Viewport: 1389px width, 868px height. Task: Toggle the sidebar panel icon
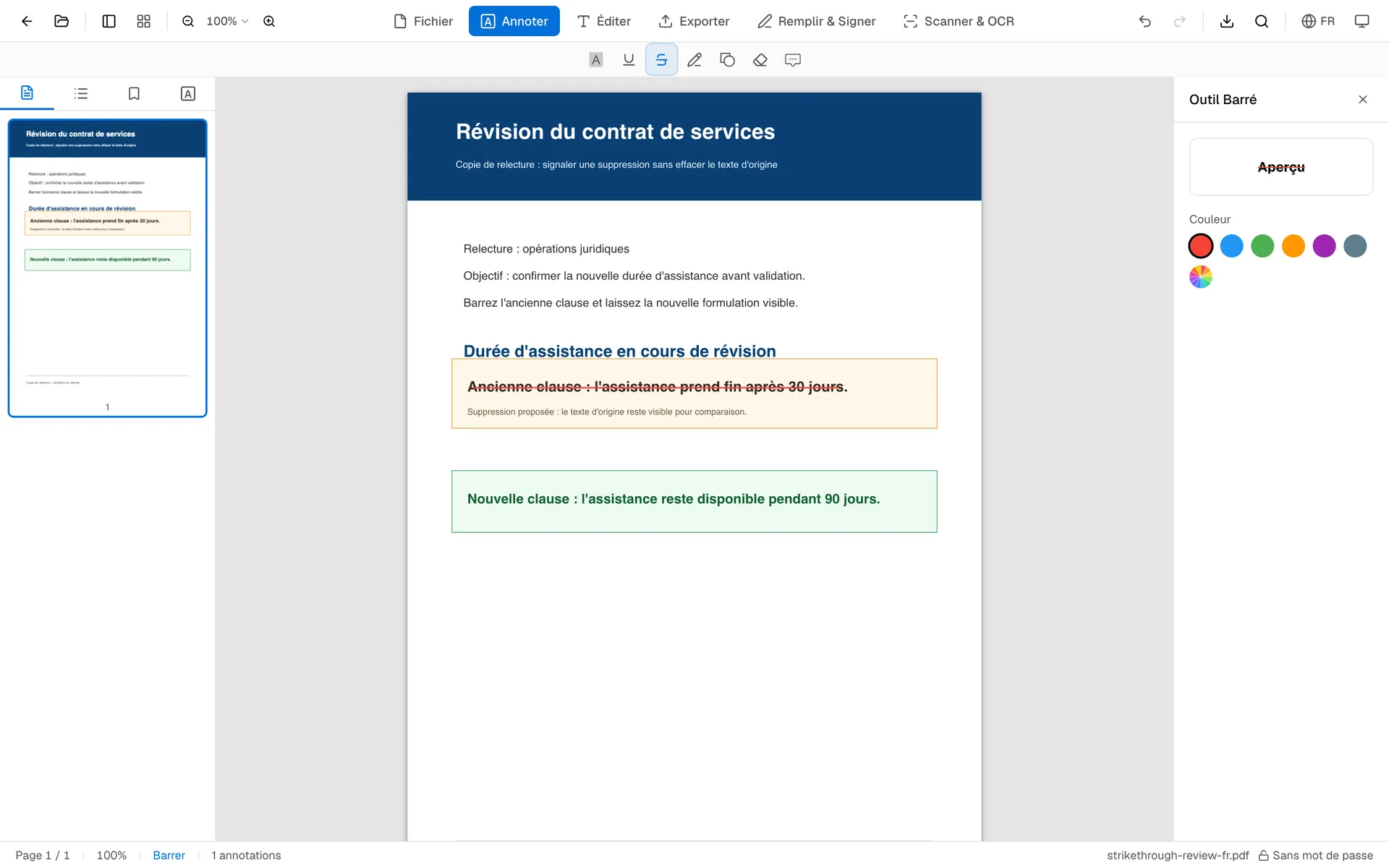(109, 21)
